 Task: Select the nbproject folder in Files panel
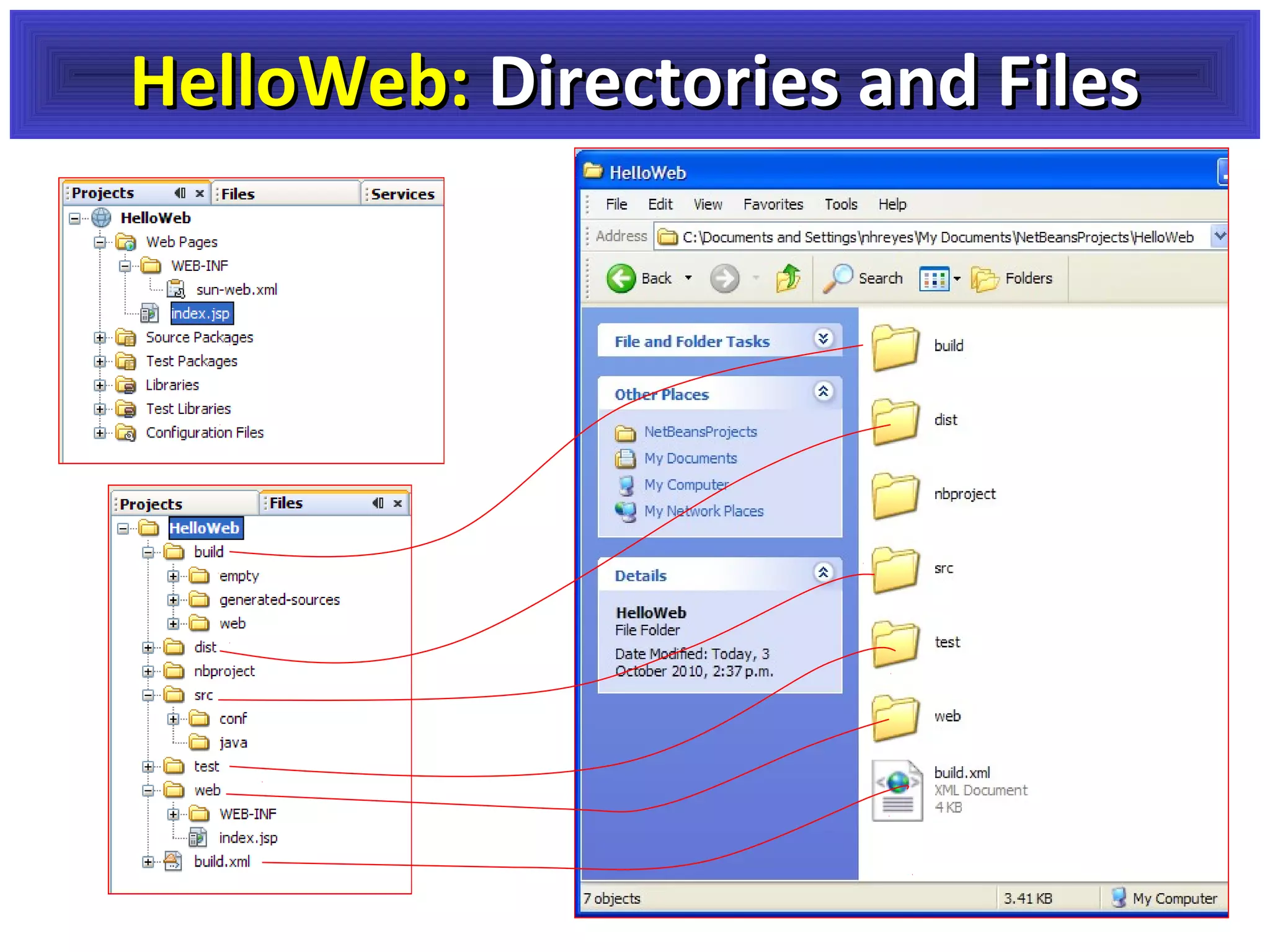[x=224, y=671]
